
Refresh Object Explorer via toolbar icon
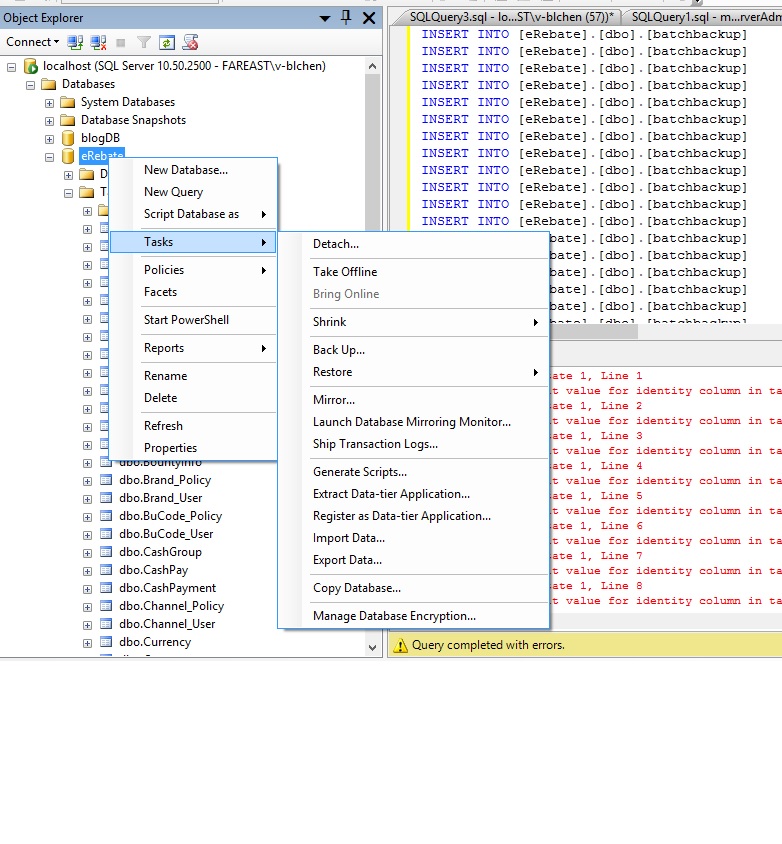166,42
